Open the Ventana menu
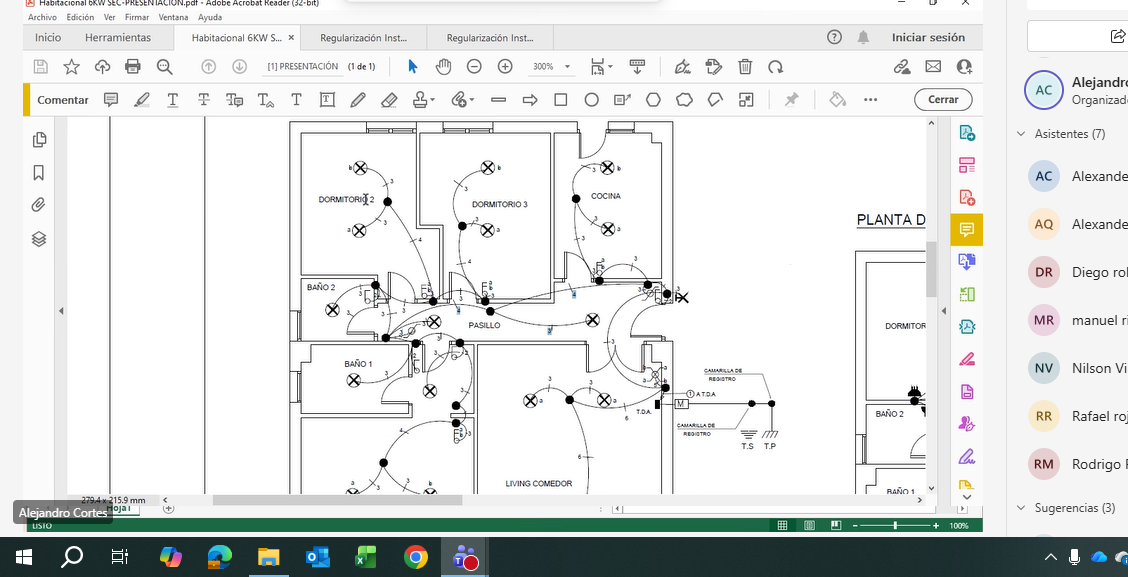1128x577 pixels. [x=173, y=17]
